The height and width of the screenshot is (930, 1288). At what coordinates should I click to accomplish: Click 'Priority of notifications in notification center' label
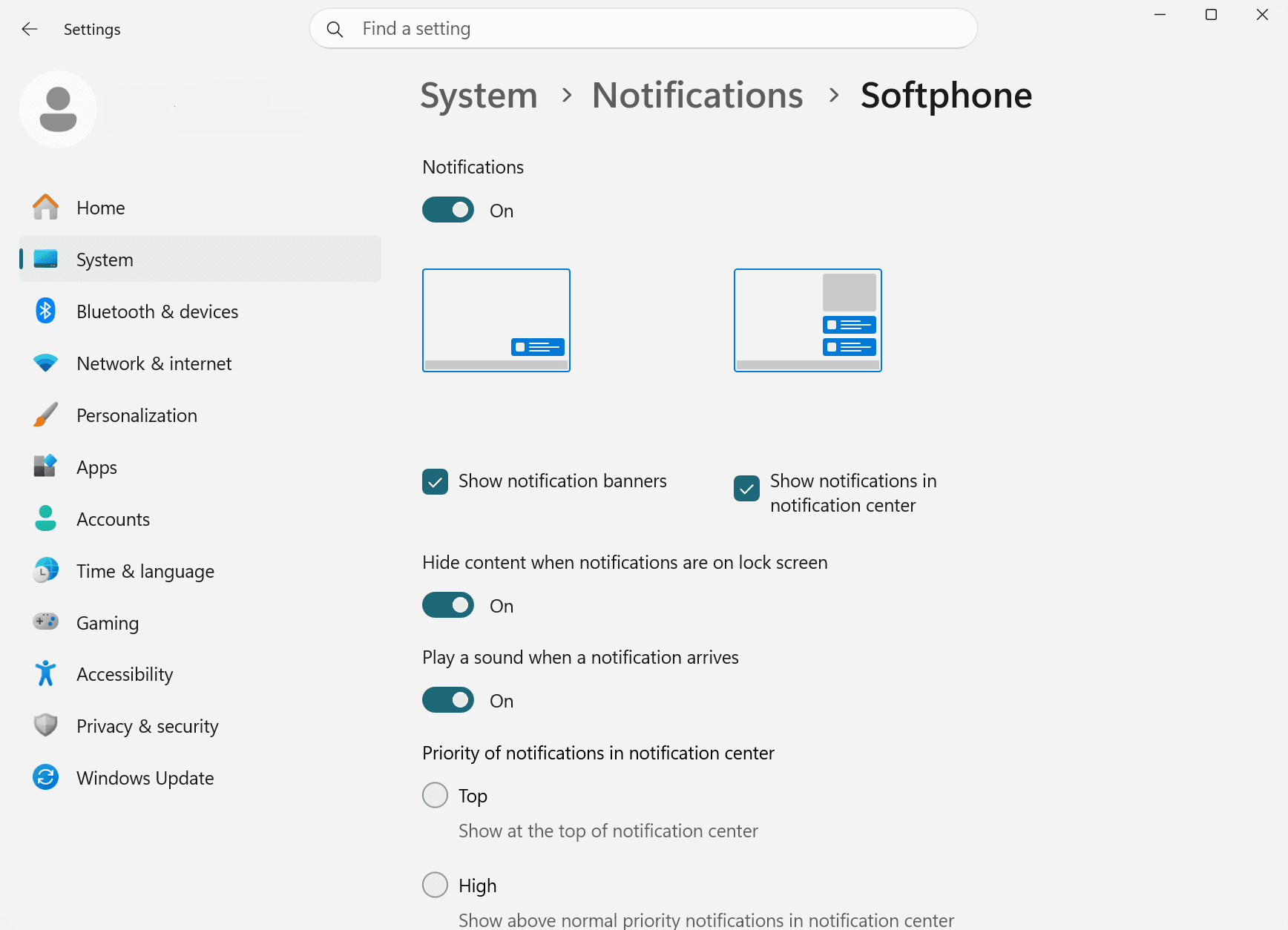pos(598,753)
